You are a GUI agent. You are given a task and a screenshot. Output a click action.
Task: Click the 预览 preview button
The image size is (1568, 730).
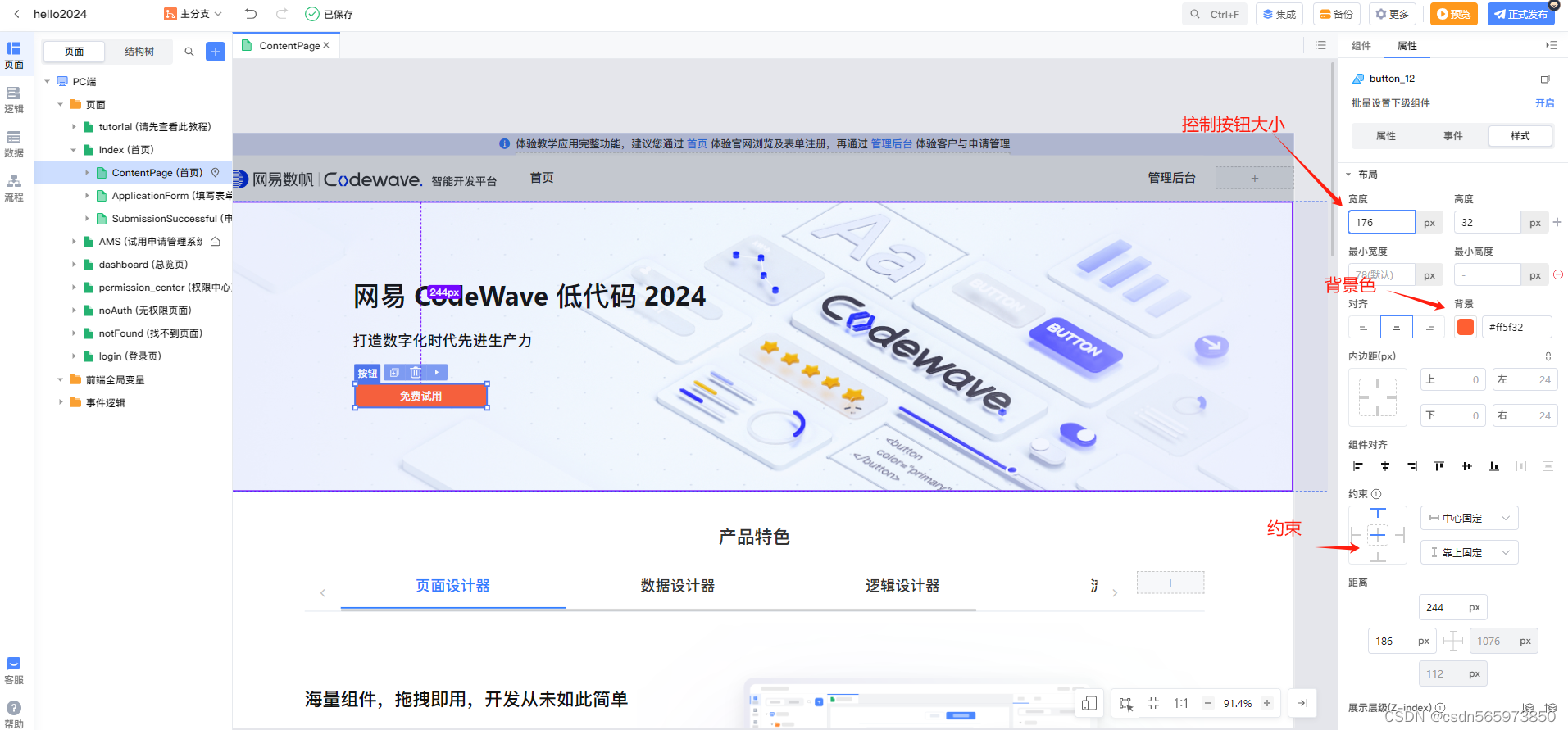[x=1453, y=14]
